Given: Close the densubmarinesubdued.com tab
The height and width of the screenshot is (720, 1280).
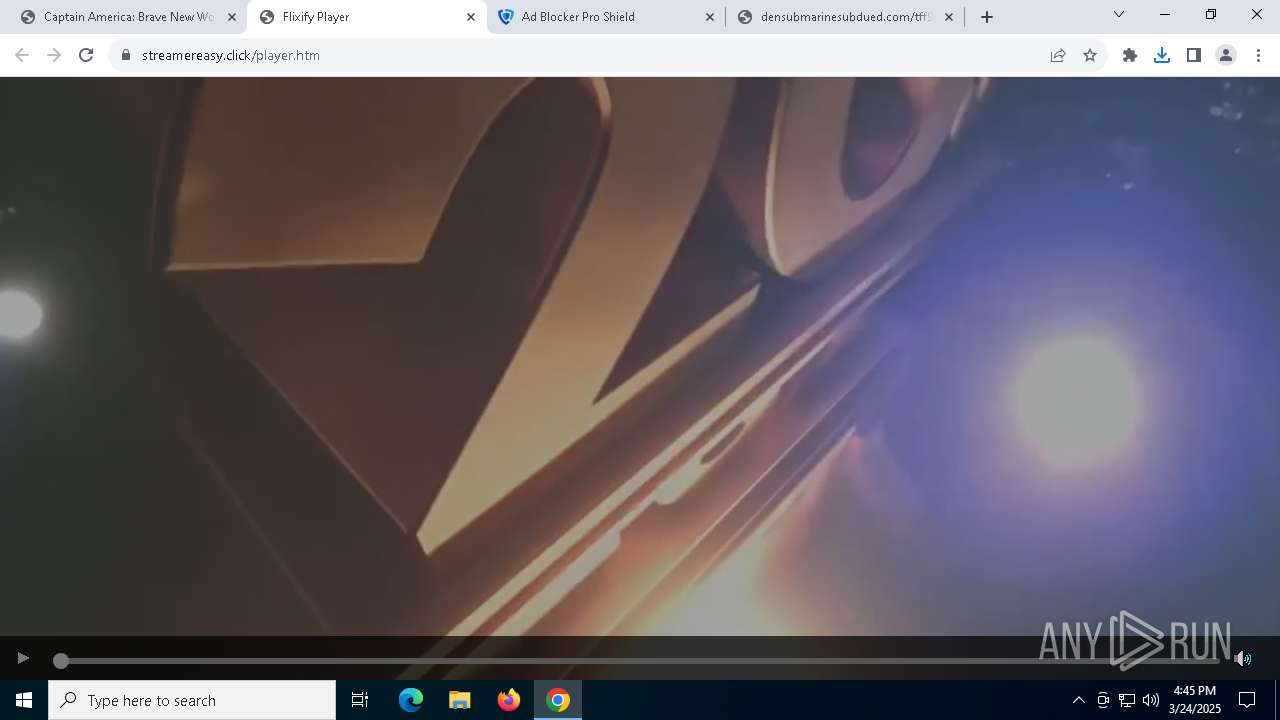Looking at the screenshot, I should click(x=949, y=17).
